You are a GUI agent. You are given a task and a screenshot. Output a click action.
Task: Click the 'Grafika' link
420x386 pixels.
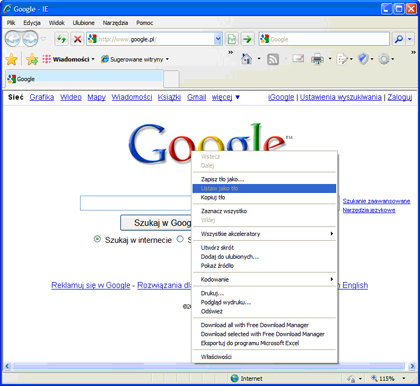(42, 97)
